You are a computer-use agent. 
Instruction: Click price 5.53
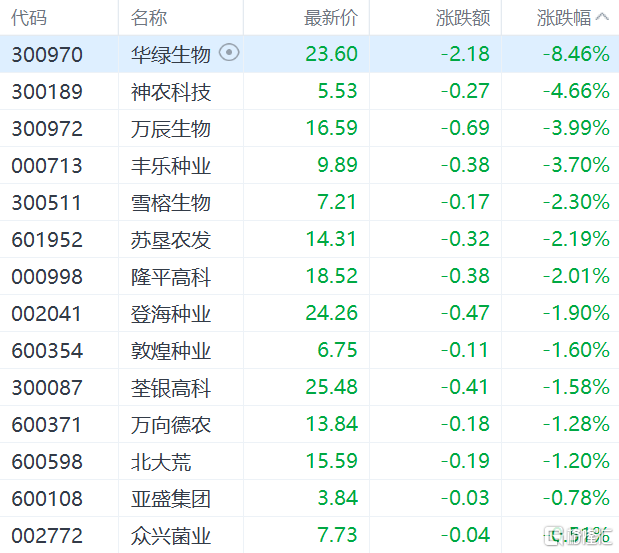click(337, 91)
